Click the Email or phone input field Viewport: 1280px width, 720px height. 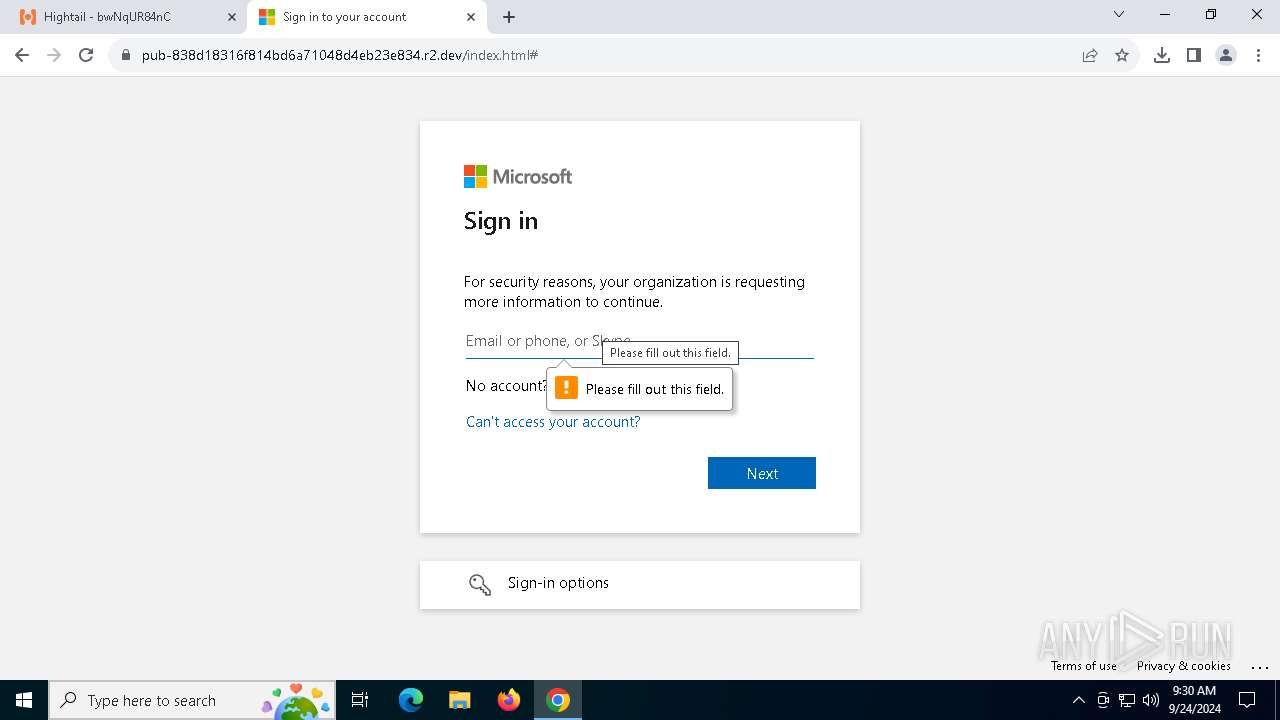[639, 341]
